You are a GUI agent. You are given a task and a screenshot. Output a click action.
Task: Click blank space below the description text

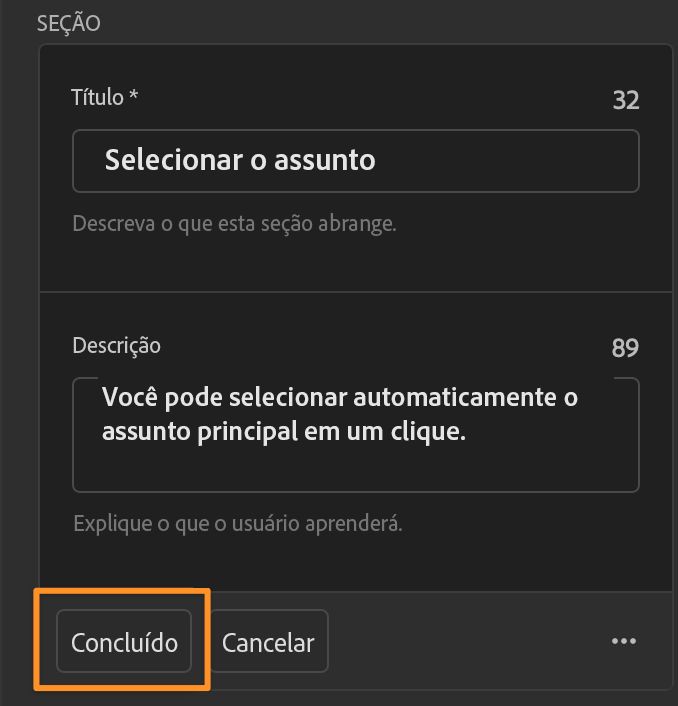pos(355,470)
